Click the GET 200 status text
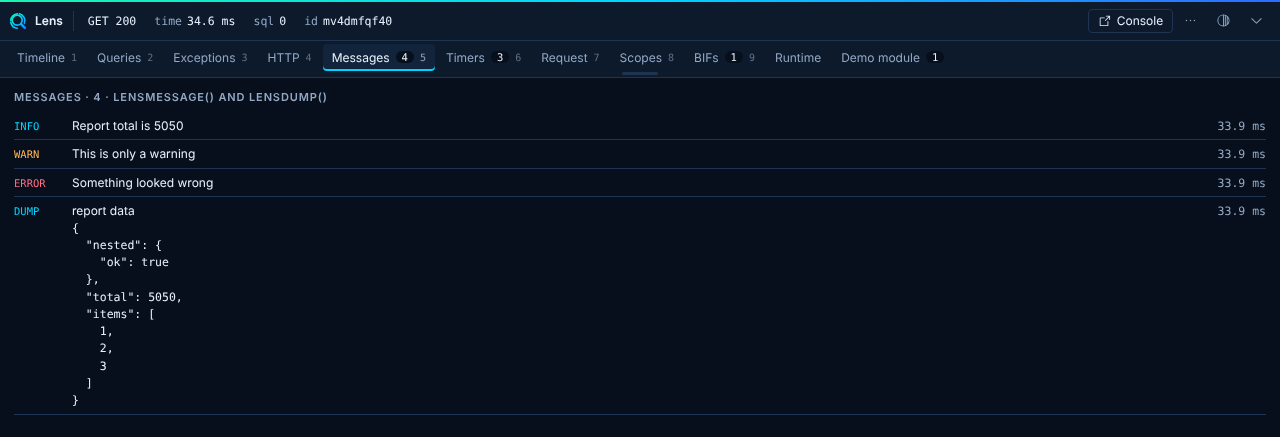This screenshot has width=1280, height=437. tap(112, 21)
